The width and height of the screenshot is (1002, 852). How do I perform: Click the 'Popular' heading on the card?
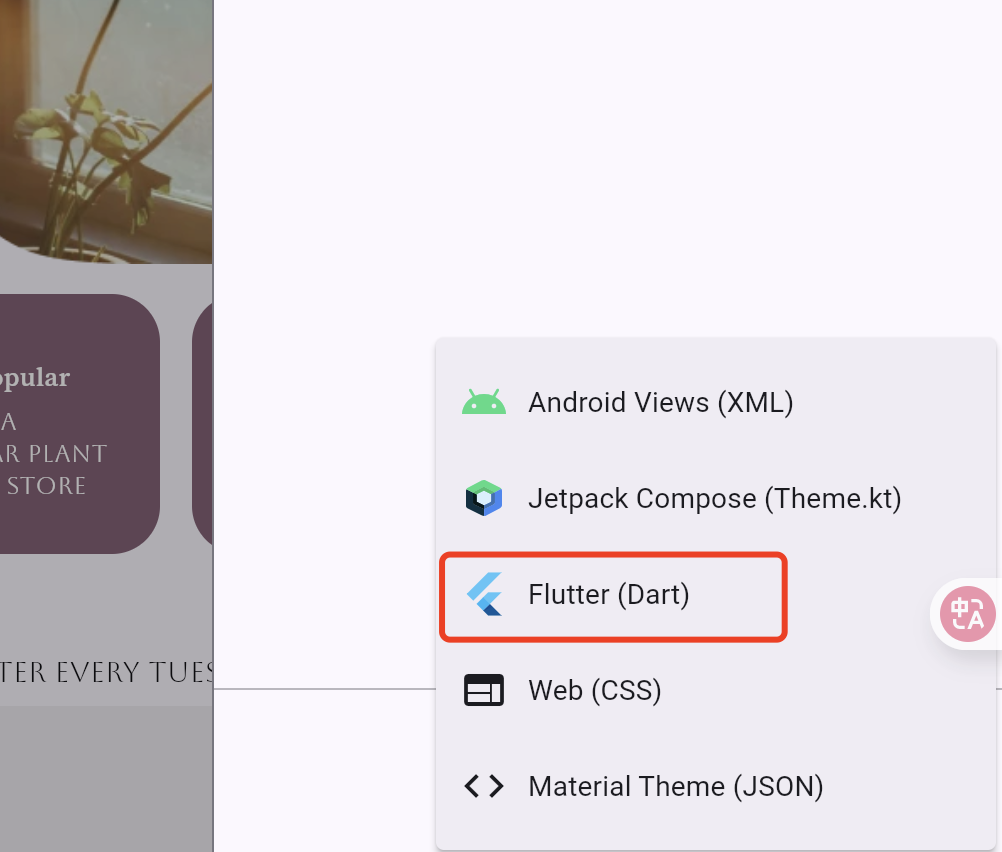(x=35, y=378)
